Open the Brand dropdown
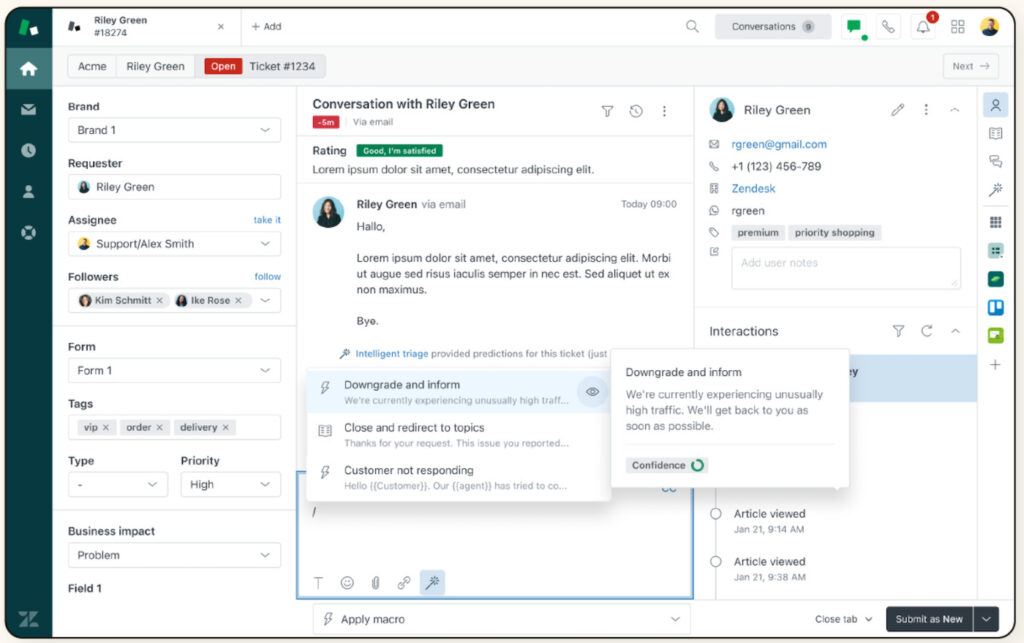 pos(174,130)
